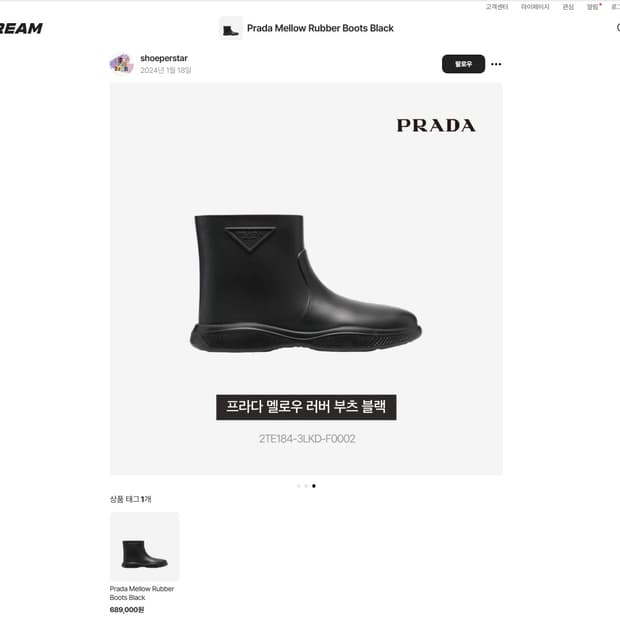Click the tagged product name link
The height and width of the screenshot is (620, 620).
142,593
